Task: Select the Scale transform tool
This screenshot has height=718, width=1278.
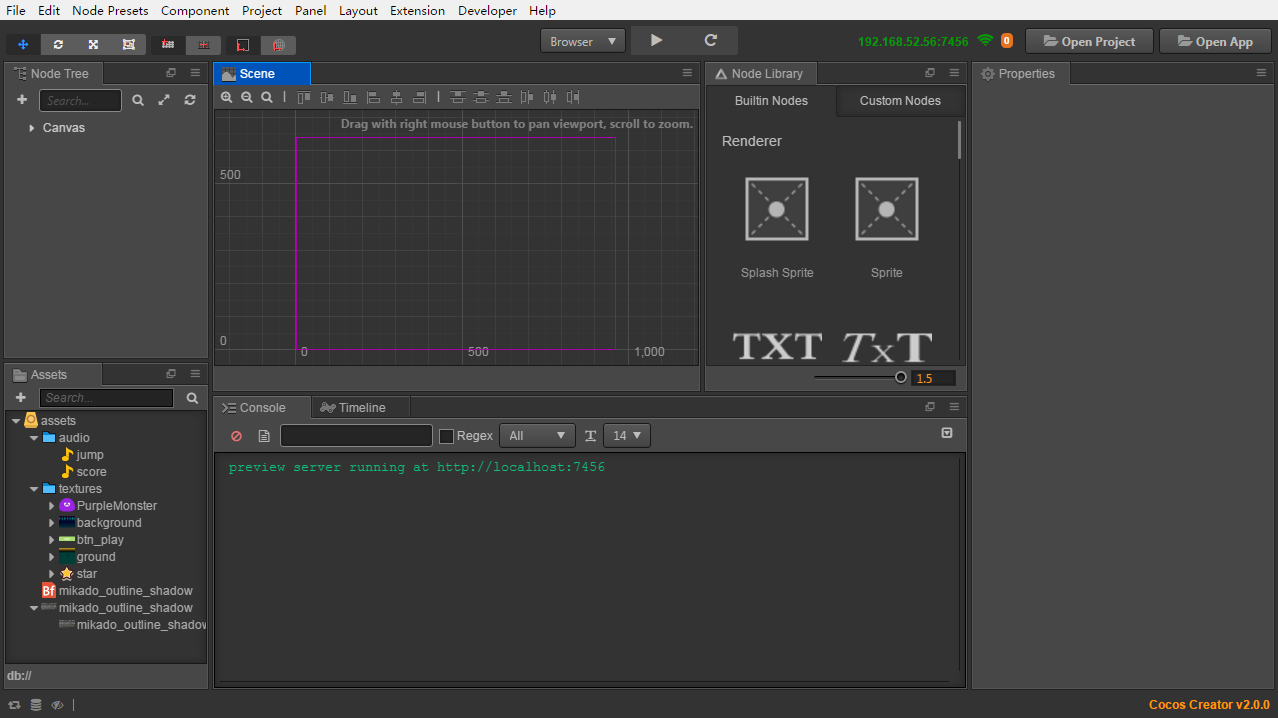Action: 93,45
